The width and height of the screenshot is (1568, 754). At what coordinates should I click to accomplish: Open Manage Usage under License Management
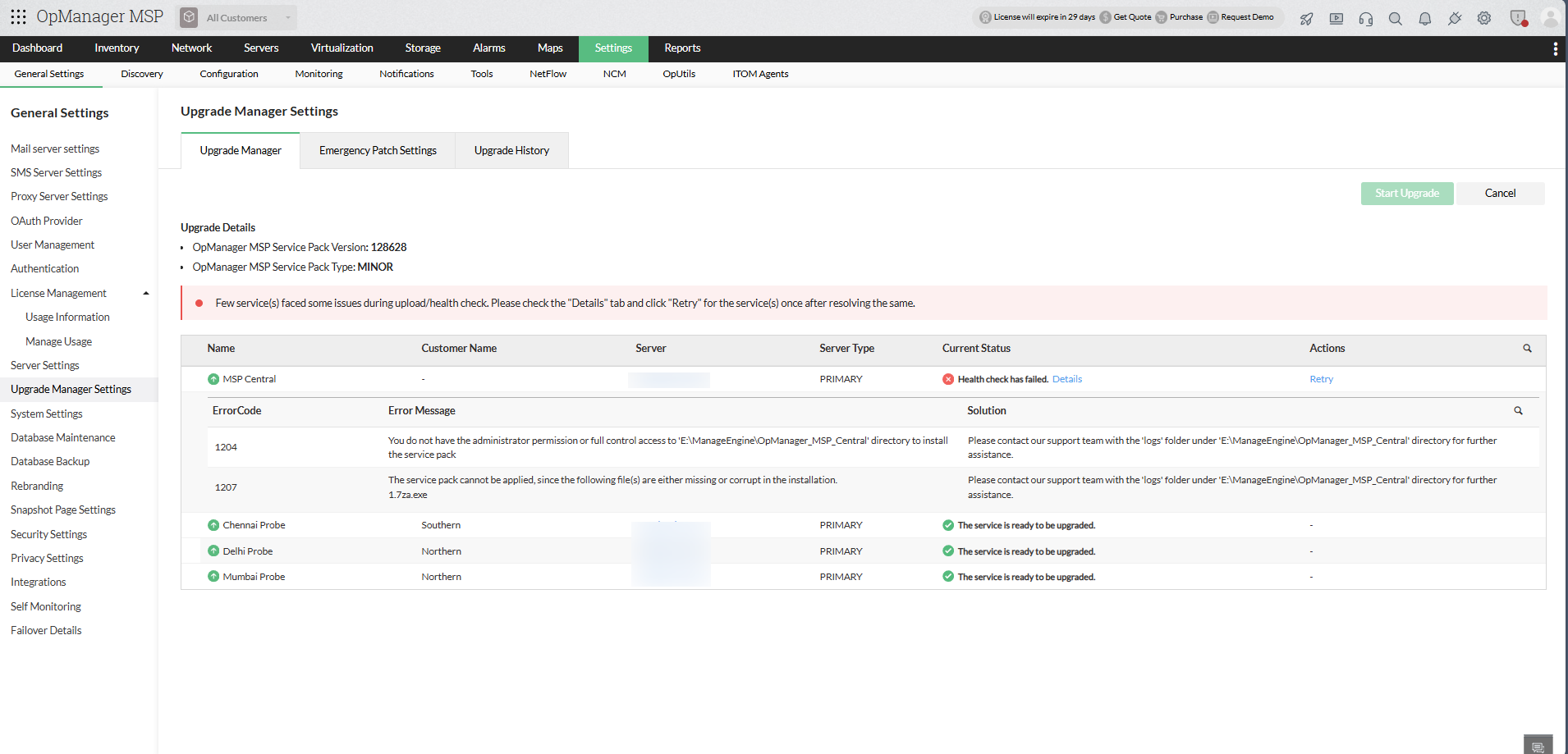(x=58, y=341)
